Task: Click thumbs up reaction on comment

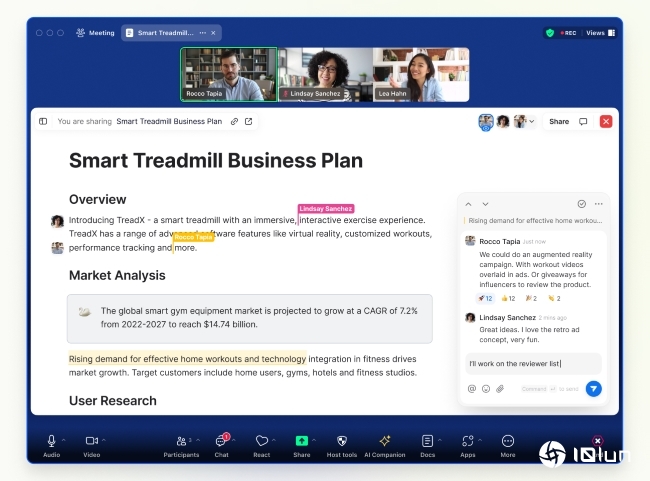Action: coord(508,298)
